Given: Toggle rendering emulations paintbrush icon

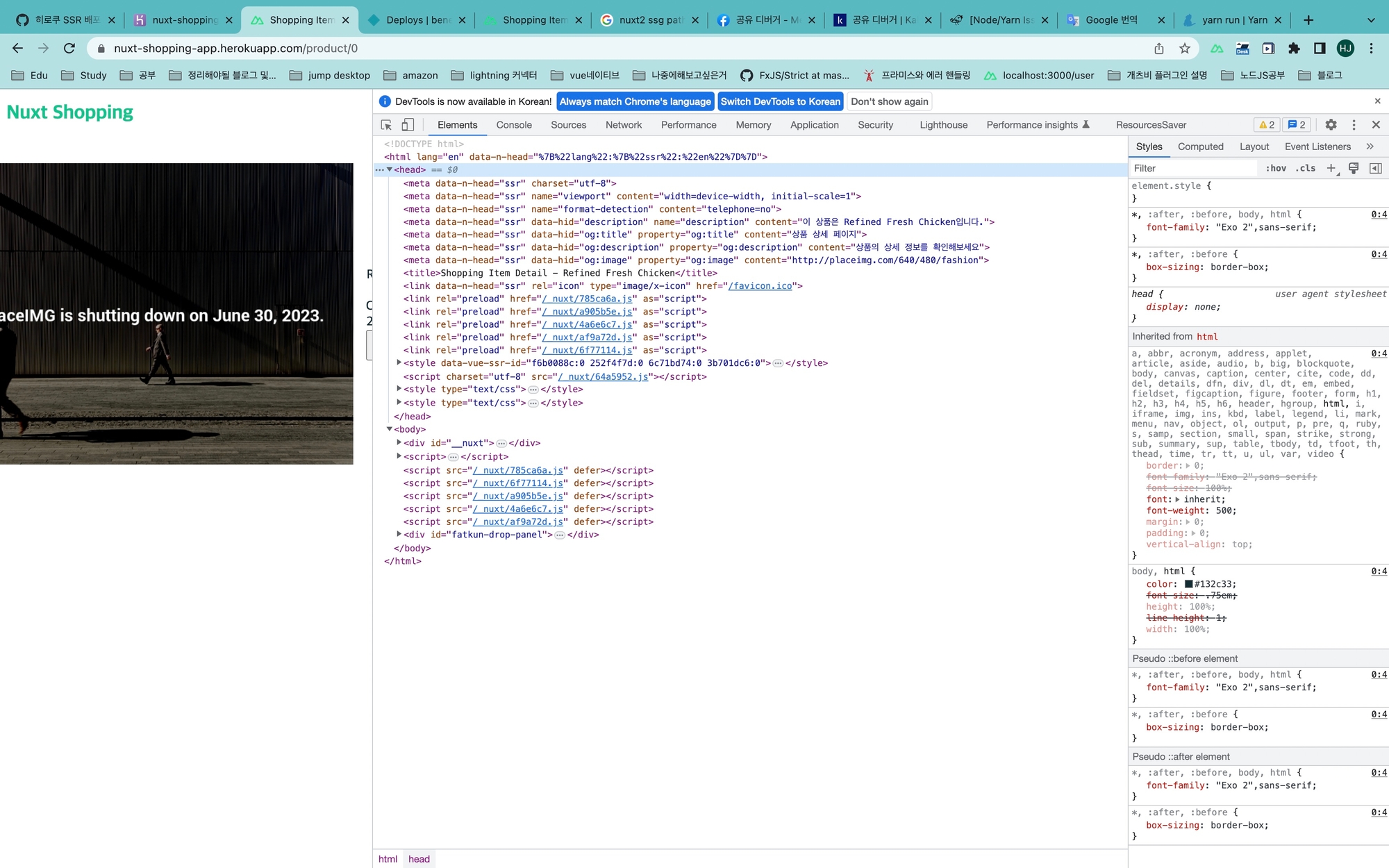Looking at the screenshot, I should tap(1354, 168).
